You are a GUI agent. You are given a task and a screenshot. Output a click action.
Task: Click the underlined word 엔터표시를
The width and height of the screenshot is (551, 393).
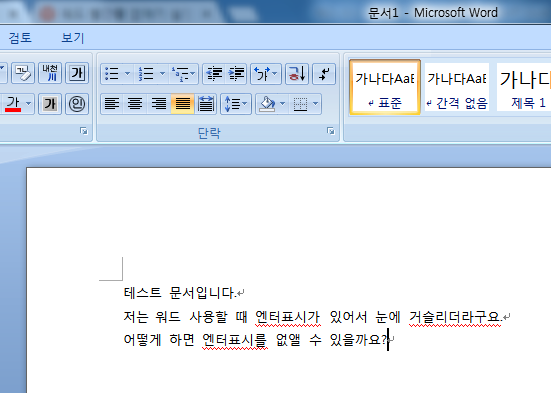[235, 340]
